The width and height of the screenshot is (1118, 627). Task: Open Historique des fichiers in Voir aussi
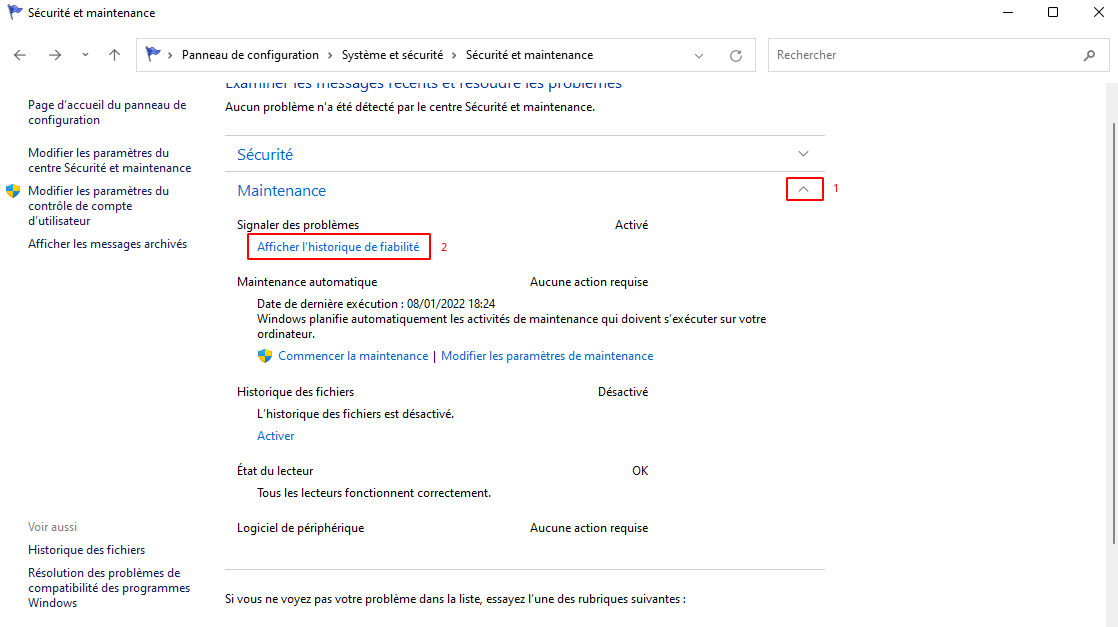coord(86,550)
